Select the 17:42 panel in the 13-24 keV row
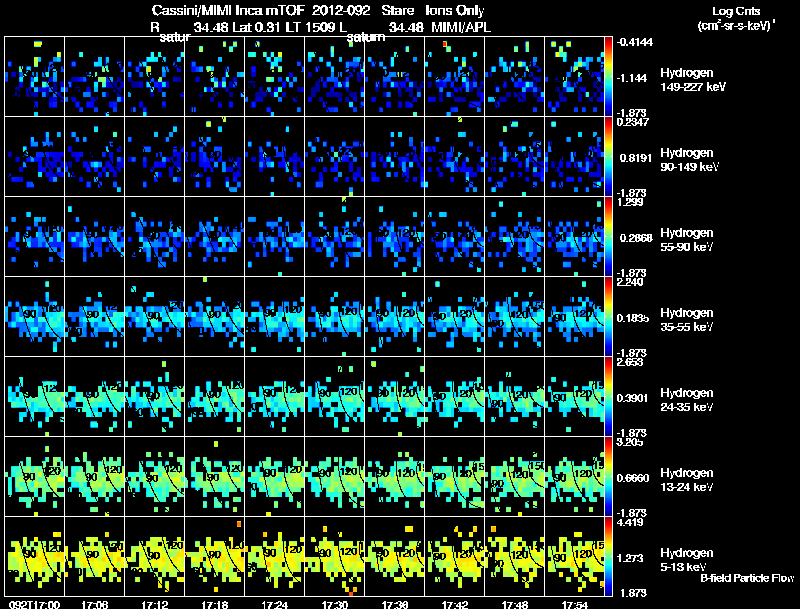This screenshot has height=609, width=800. 454,476
